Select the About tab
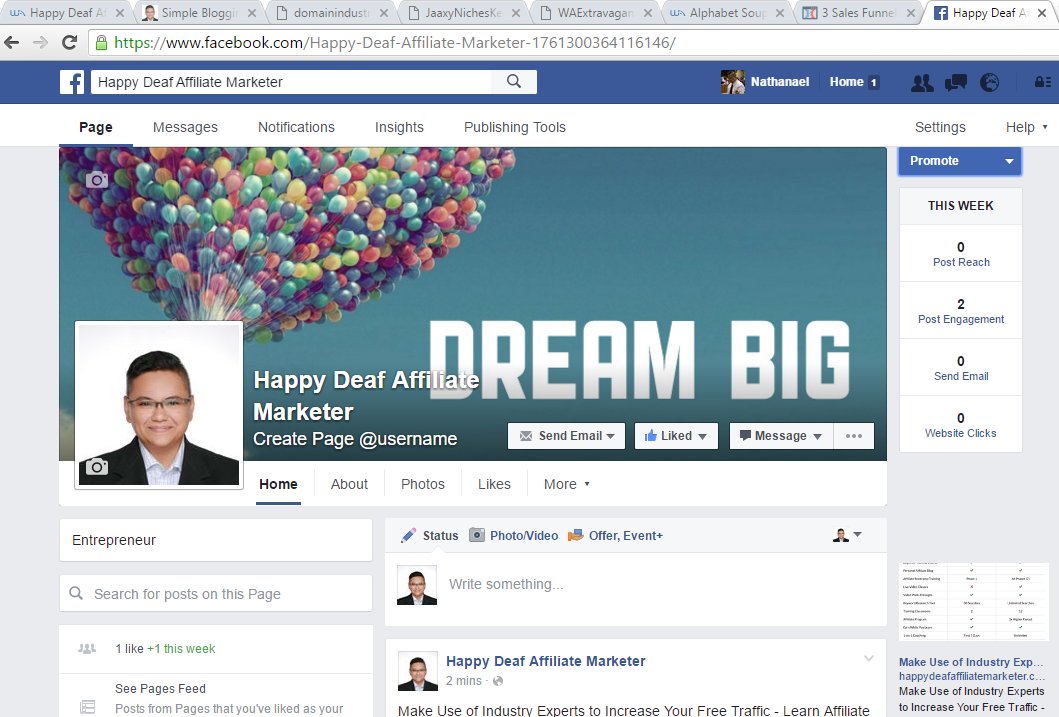The width and height of the screenshot is (1059, 717). click(x=349, y=484)
